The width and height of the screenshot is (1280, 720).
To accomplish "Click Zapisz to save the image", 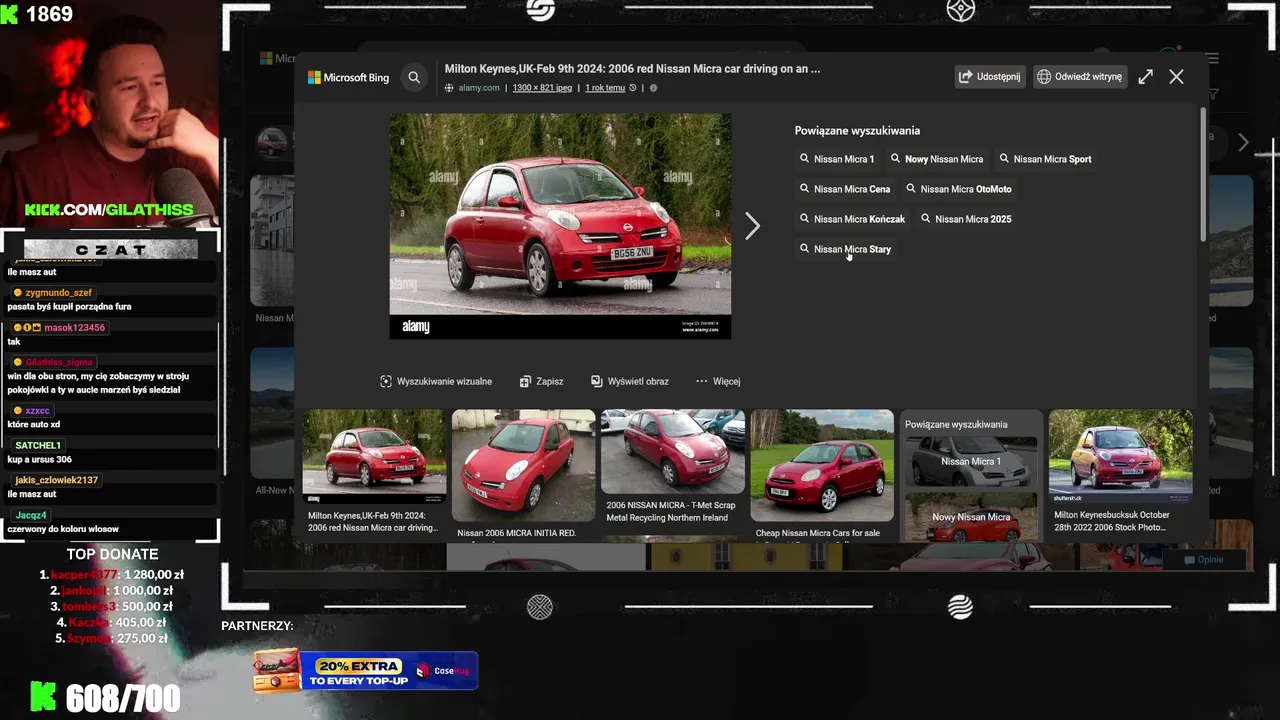I will point(541,381).
